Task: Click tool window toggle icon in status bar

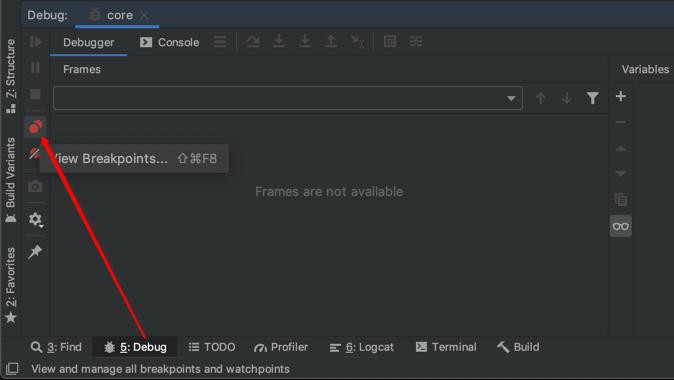Action: 12,368
